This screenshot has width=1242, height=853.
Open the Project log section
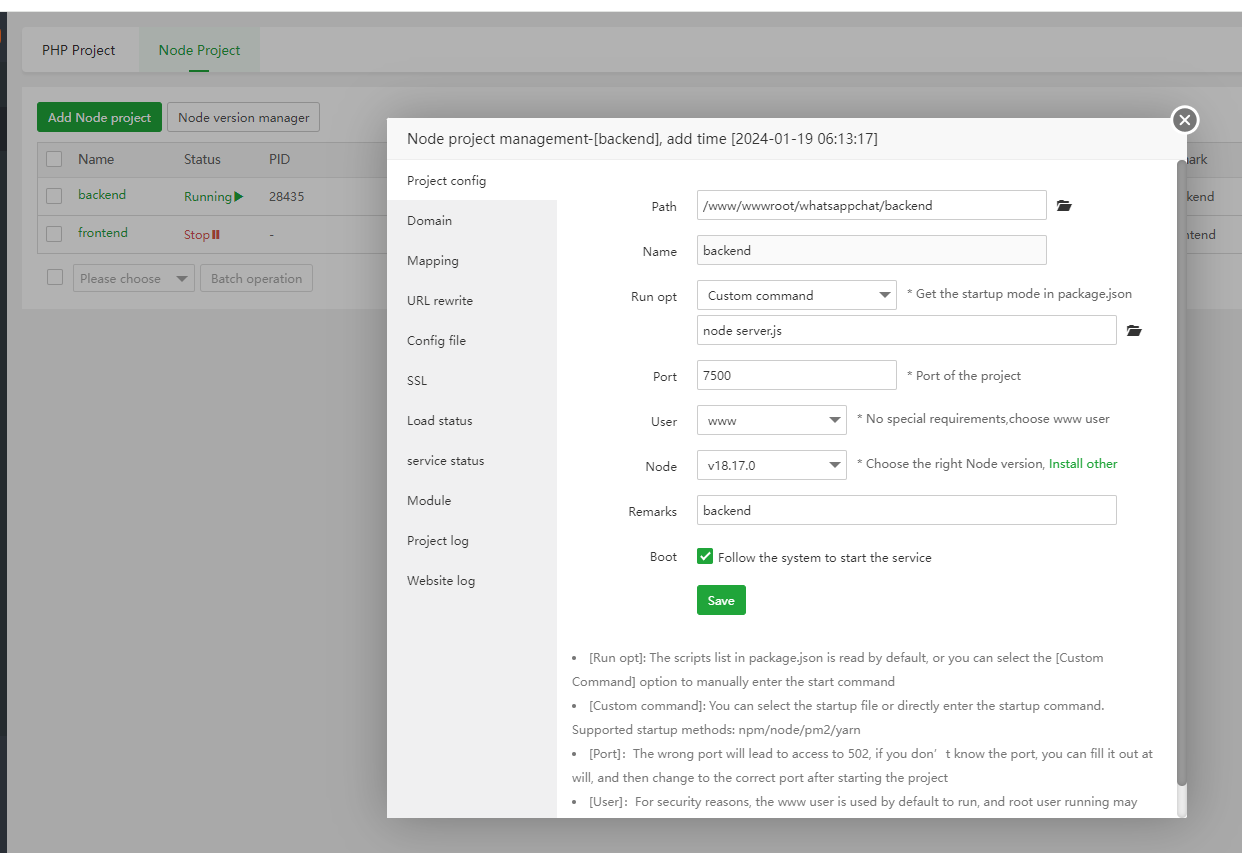coord(438,541)
